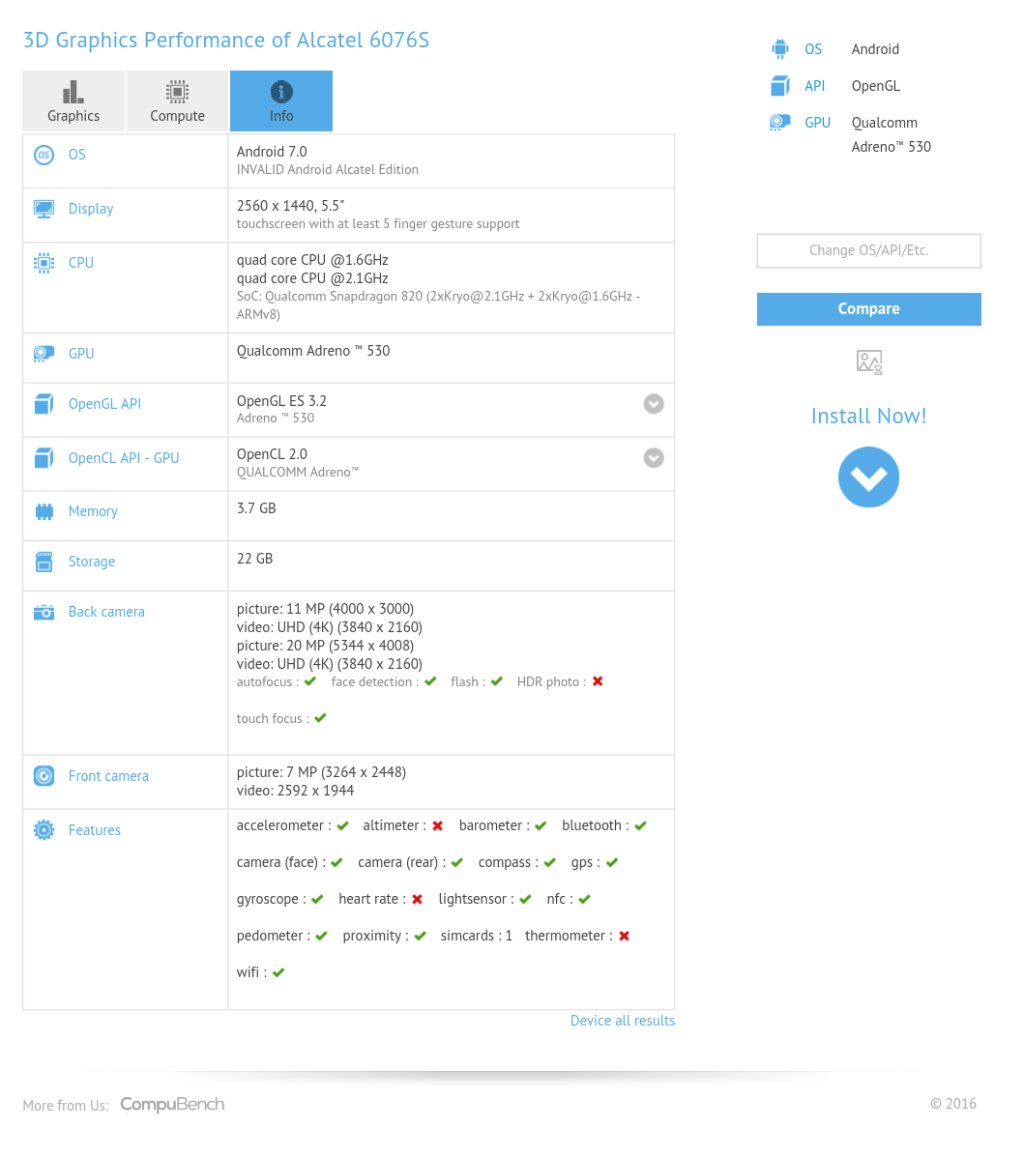Click the GPU icon in info table
The height and width of the screenshot is (1156, 1024).
click(44, 354)
